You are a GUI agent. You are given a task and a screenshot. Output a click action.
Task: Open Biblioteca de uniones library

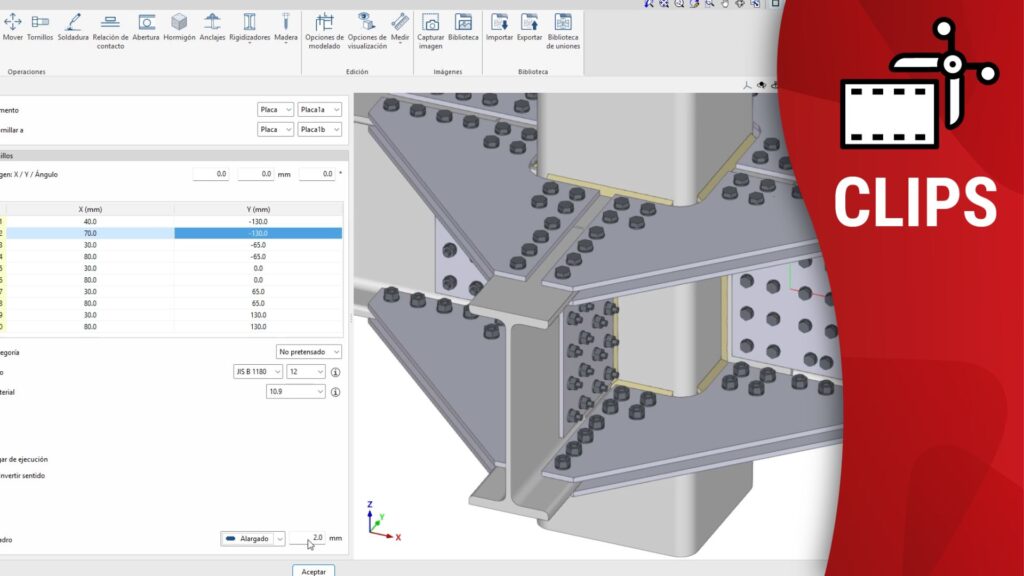tap(562, 31)
